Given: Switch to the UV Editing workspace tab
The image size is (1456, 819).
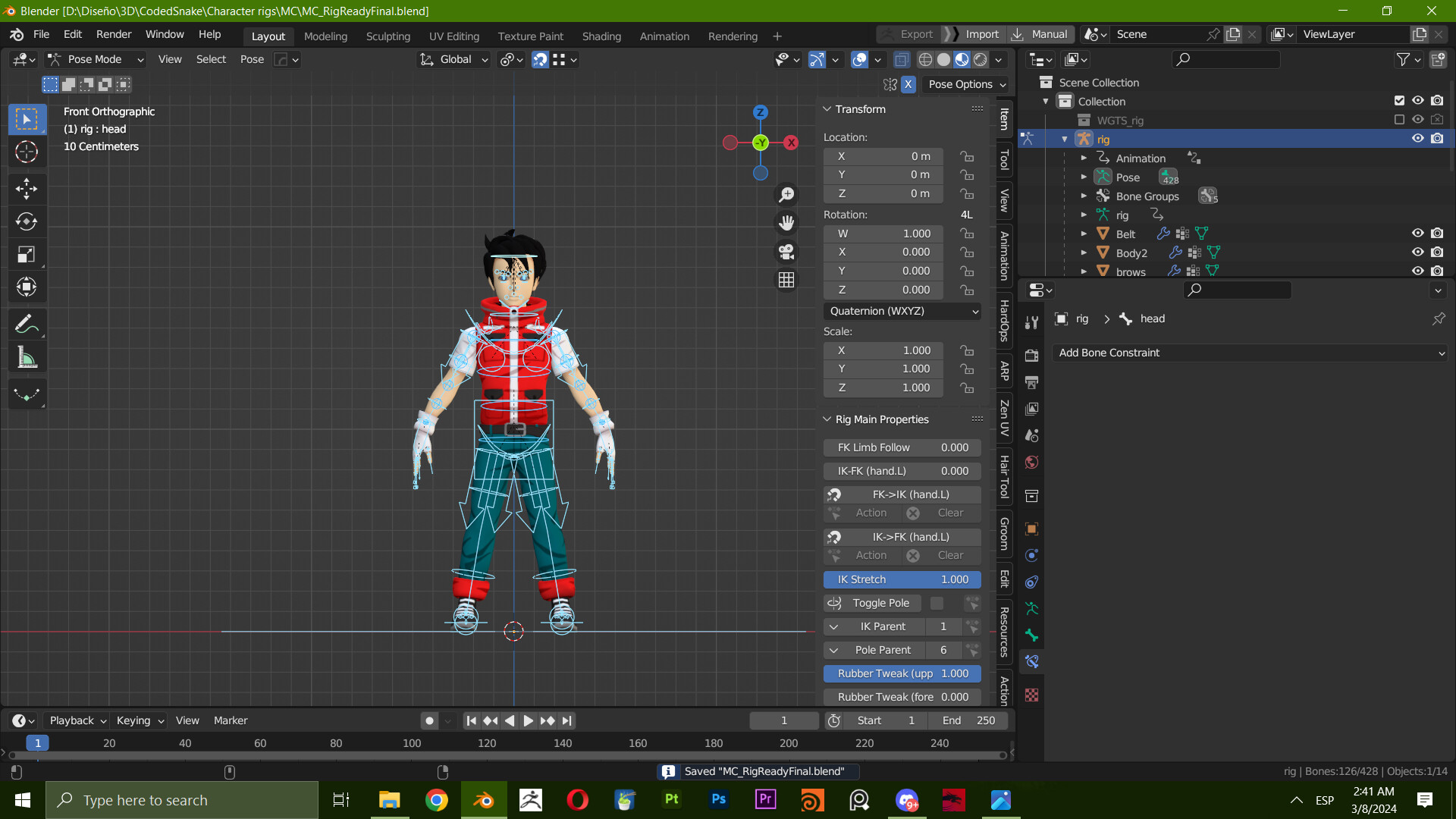Looking at the screenshot, I should click(453, 36).
